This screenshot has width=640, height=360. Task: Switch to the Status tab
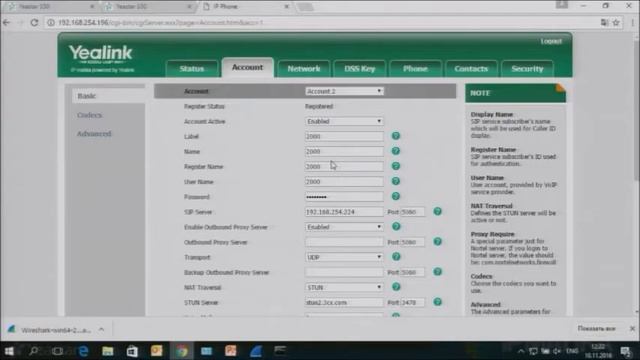tap(191, 69)
